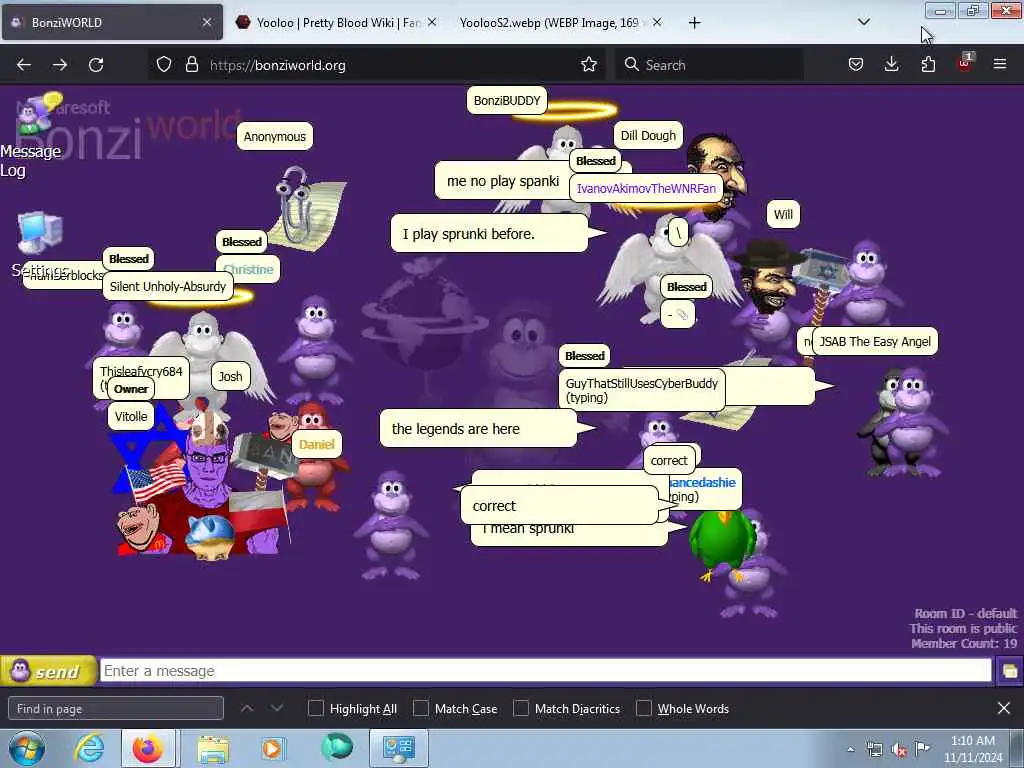Click the folder icon next to message box
The height and width of the screenshot is (768, 1024).
(1010, 671)
